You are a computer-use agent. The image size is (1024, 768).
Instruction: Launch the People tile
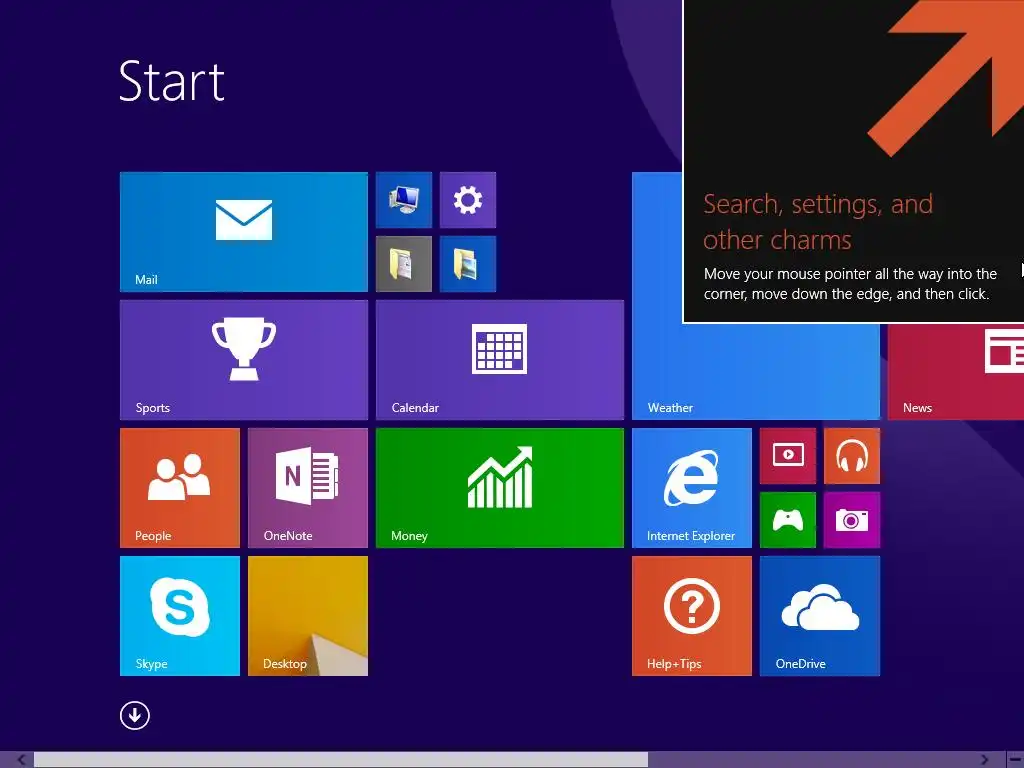tap(180, 488)
